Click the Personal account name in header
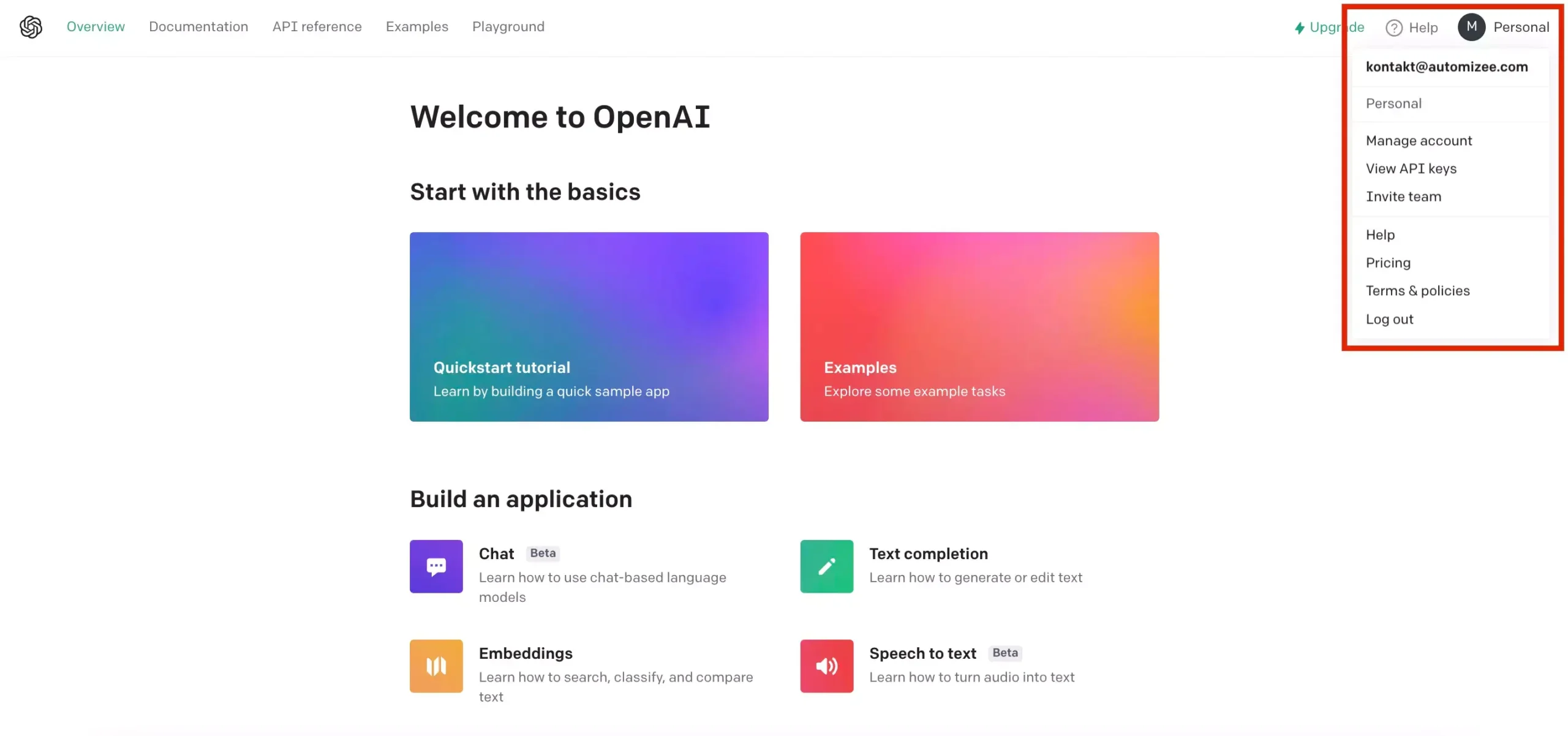1568x736 pixels. (x=1521, y=27)
